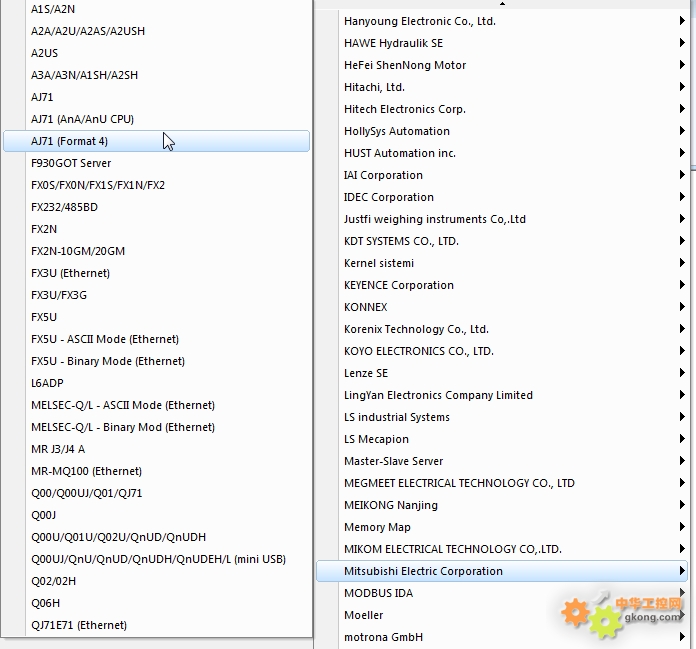This screenshot has height=649, width=696.
Task: Pick the Q06H entry
Action: coord(156,603)
